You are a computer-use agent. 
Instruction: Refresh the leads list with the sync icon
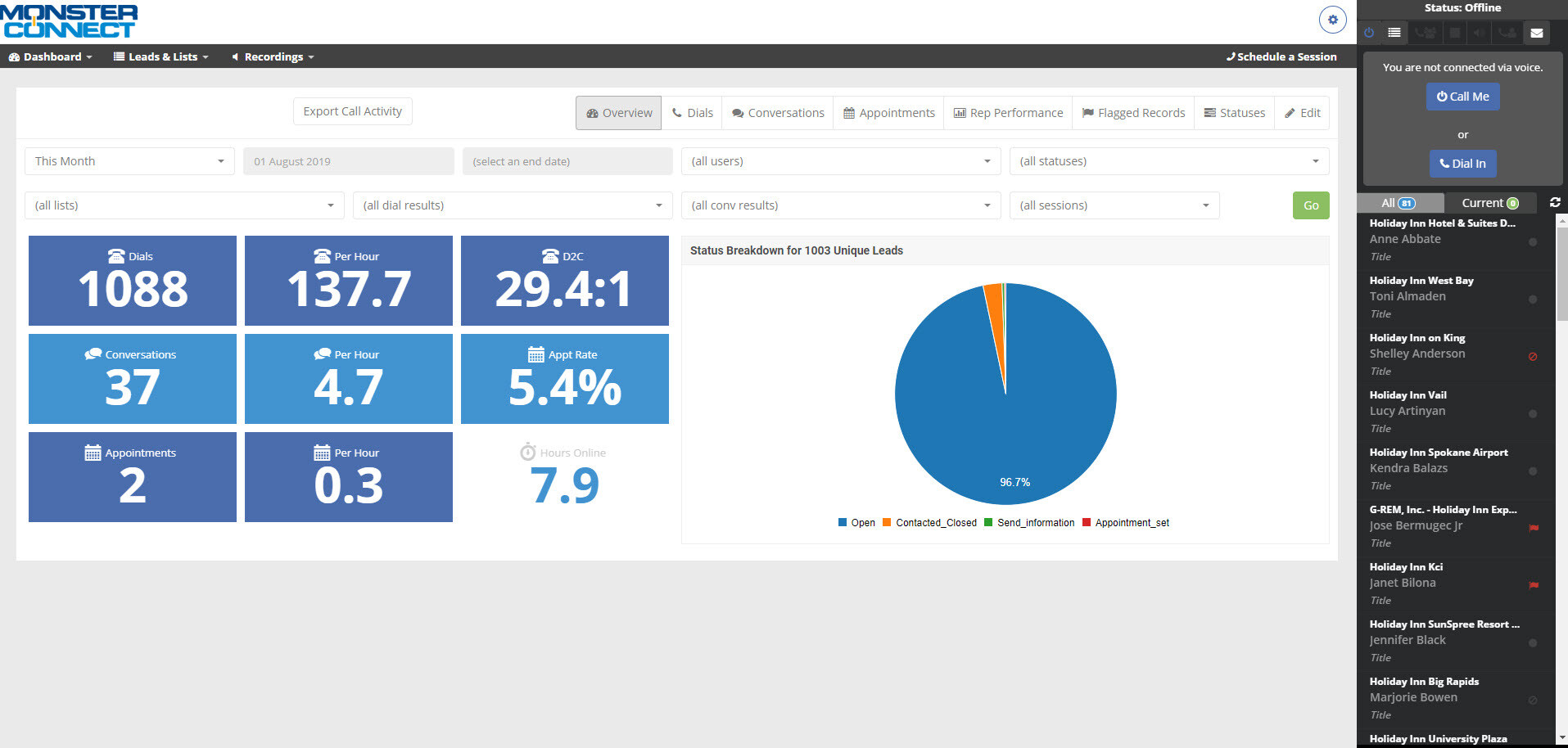pyautogui.click(x=1555, y=202)
